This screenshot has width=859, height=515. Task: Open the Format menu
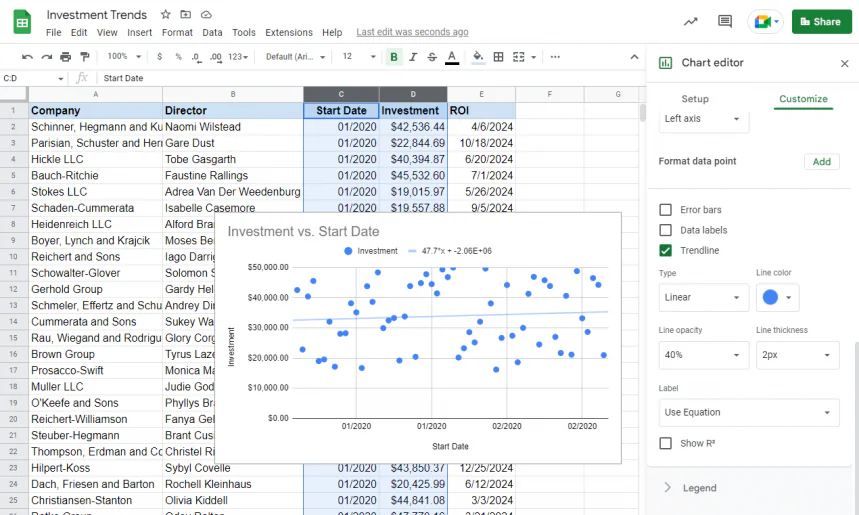click(x=177, y=32)
